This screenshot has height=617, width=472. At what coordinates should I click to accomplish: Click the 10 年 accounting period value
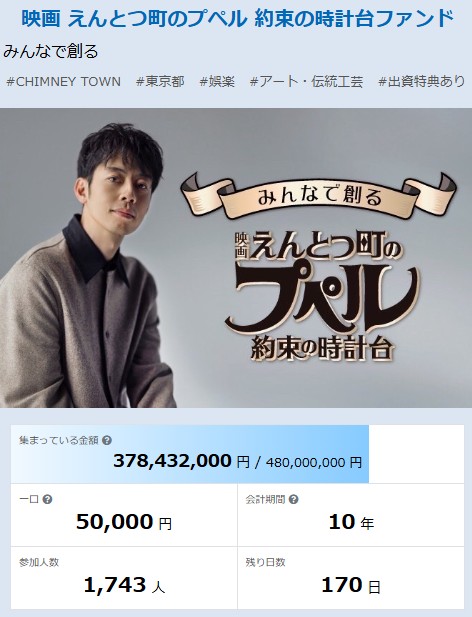[x=351, y=522]
